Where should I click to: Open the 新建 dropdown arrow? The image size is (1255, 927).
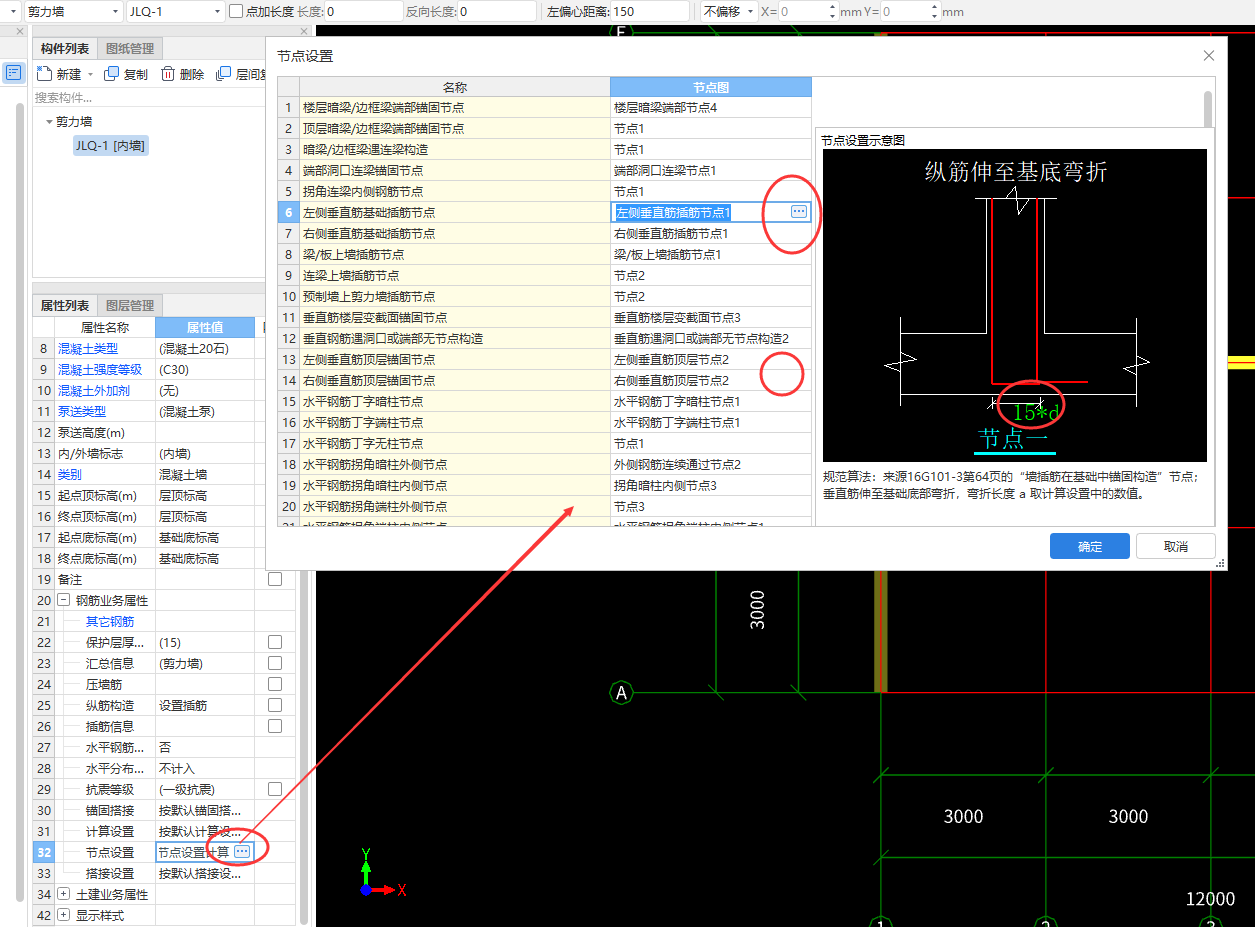(90, 75)
